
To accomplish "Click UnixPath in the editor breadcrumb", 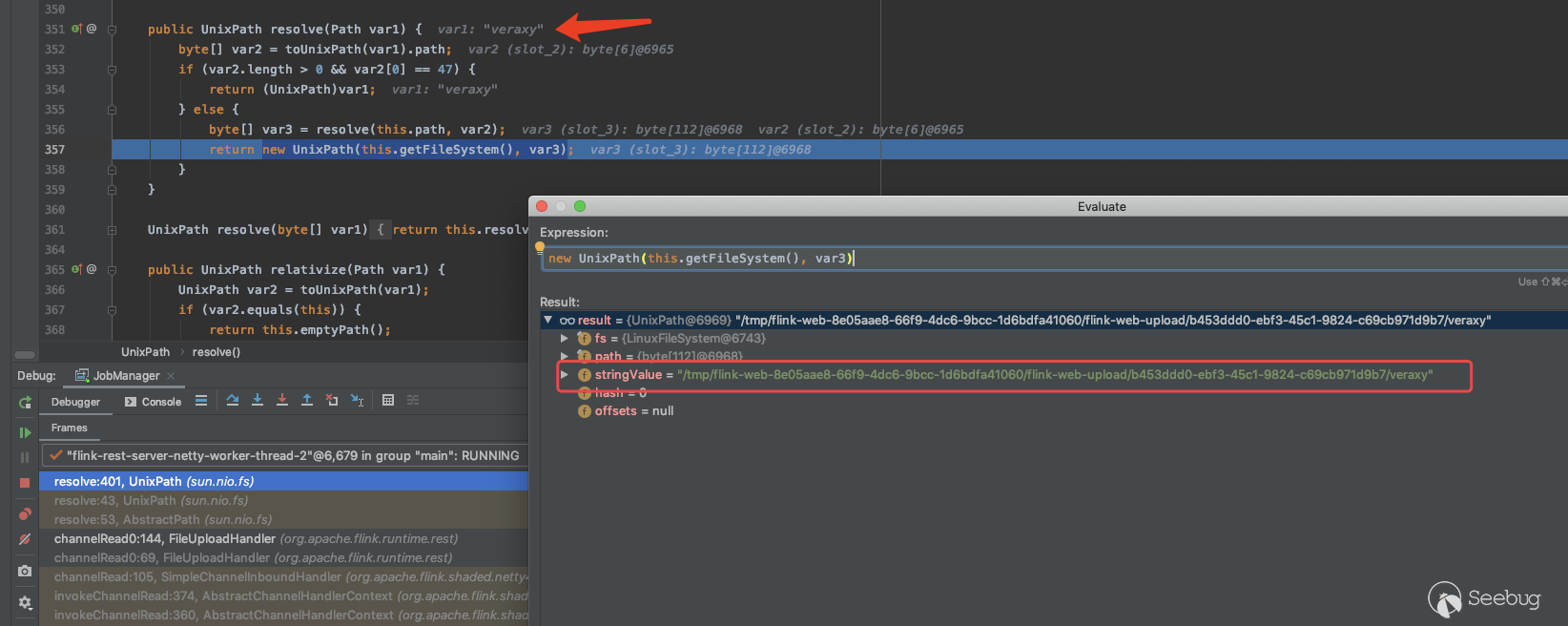I will pos(145,352).
